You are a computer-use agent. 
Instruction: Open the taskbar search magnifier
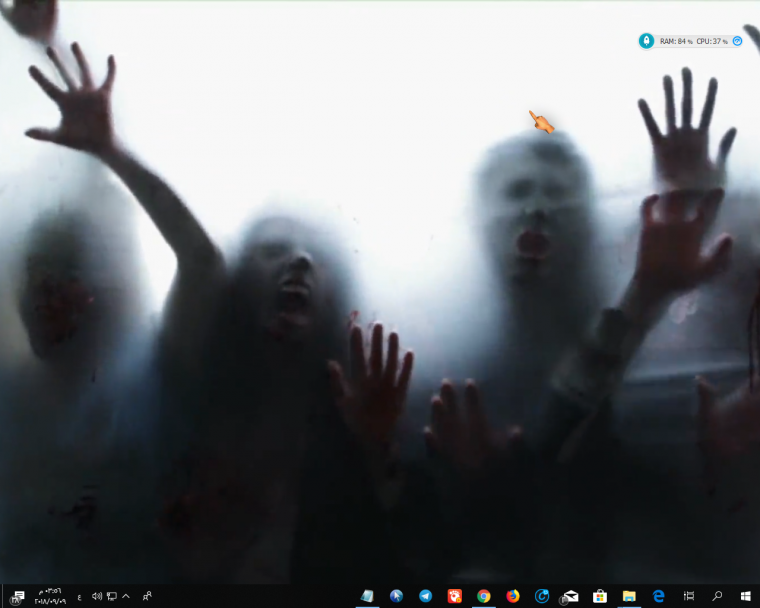[717, 596]
